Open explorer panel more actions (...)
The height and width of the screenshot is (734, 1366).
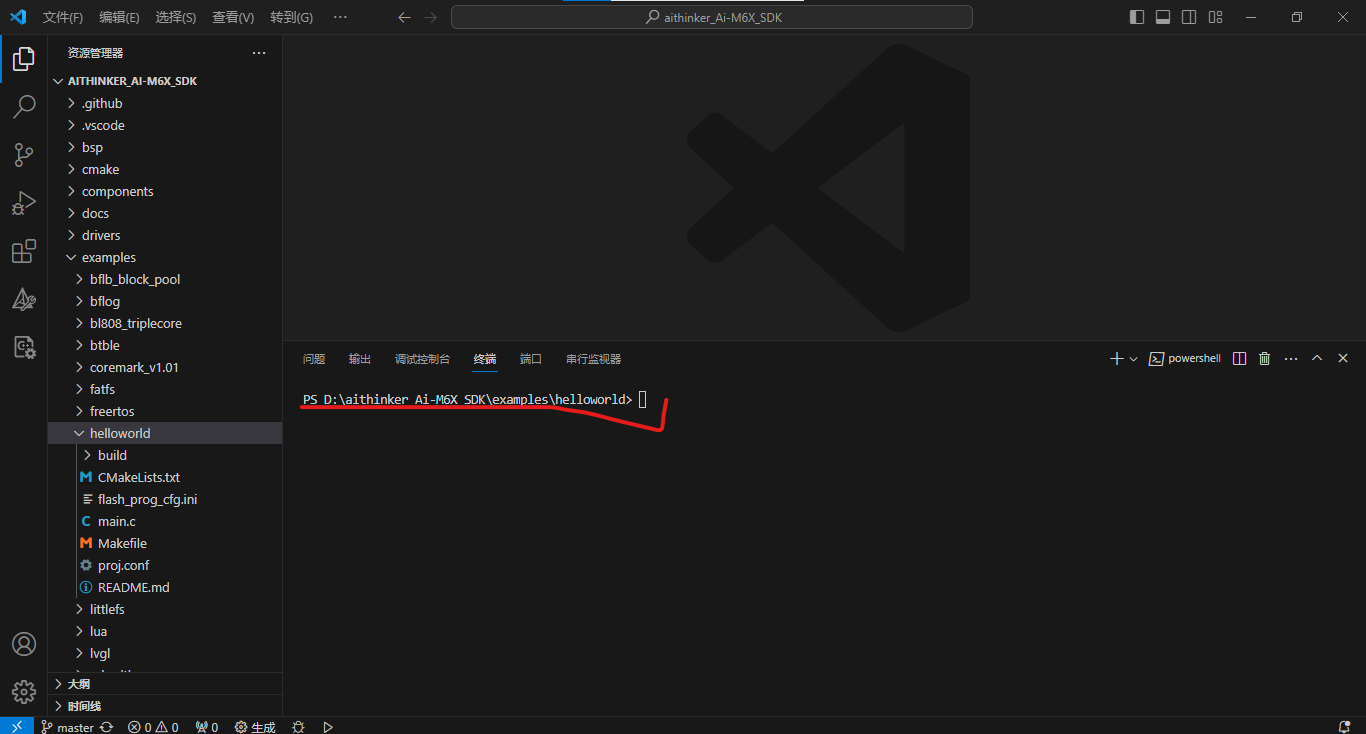point(259,53)
